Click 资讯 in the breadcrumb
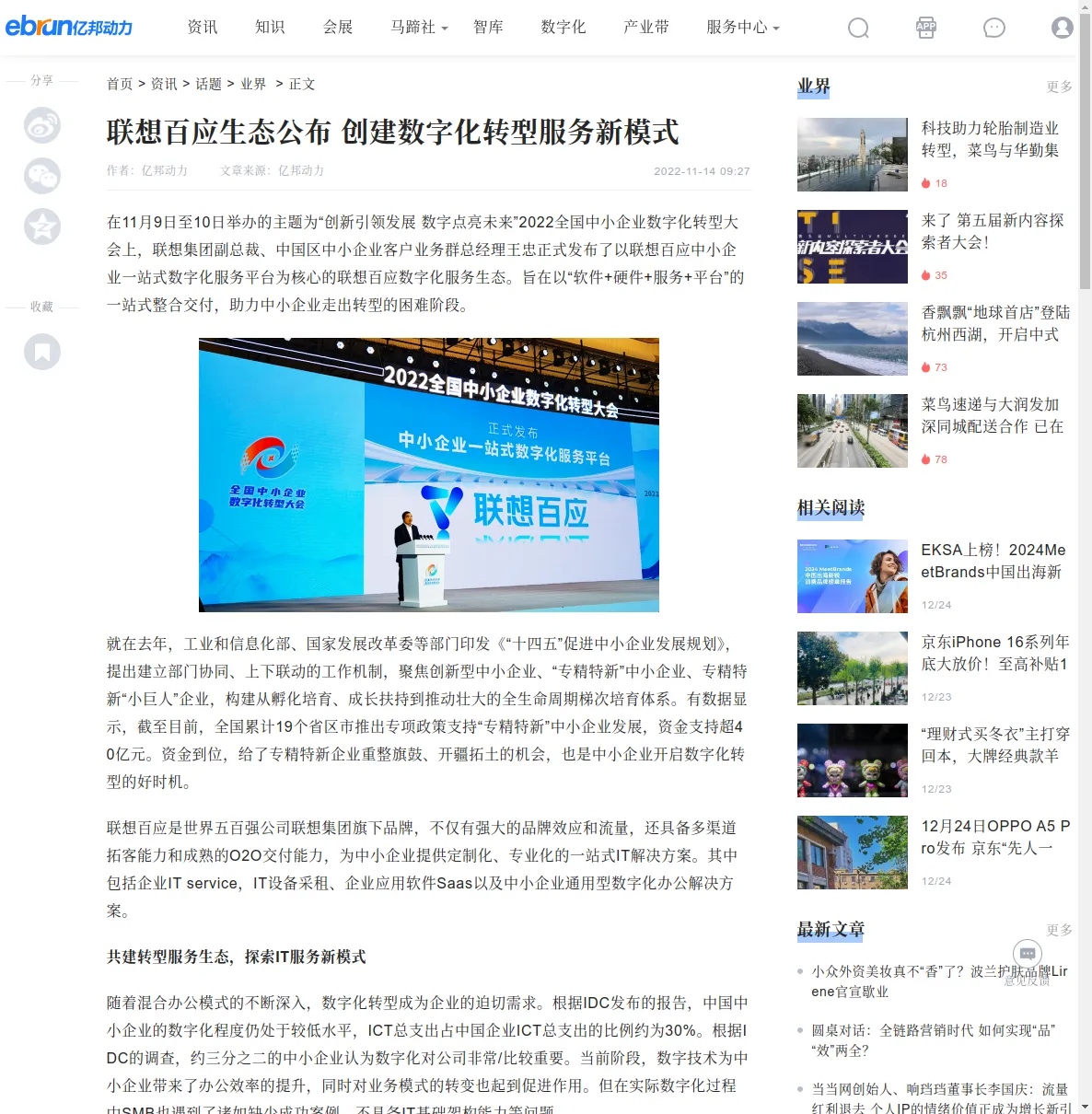Viewport: 1092px width, 1114px height. click(164, 84)
